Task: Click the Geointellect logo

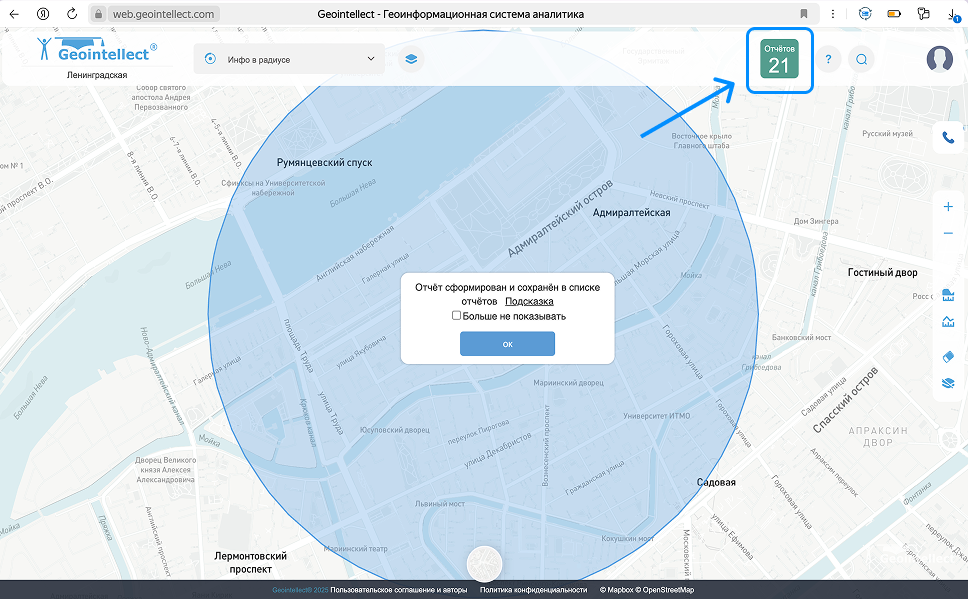Action: (96, 52)
